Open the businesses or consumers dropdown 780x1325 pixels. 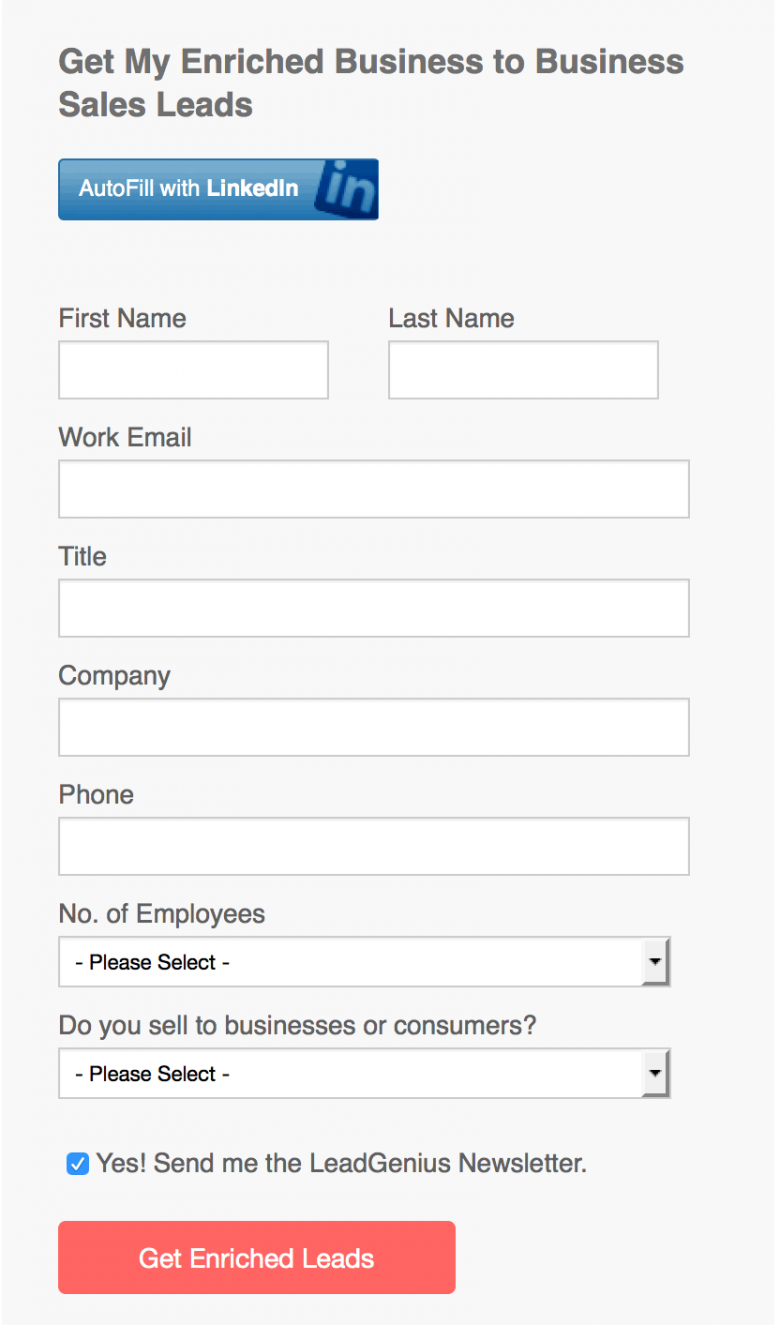click(350, 1073)
